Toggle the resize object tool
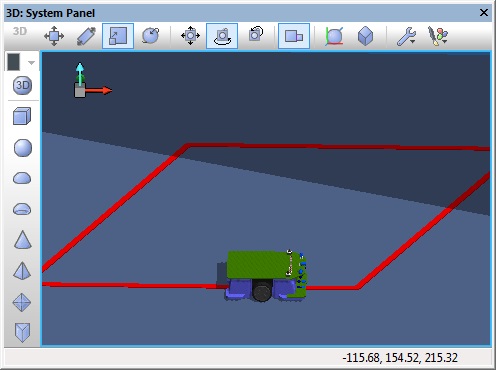 click(x=118, y=36)
